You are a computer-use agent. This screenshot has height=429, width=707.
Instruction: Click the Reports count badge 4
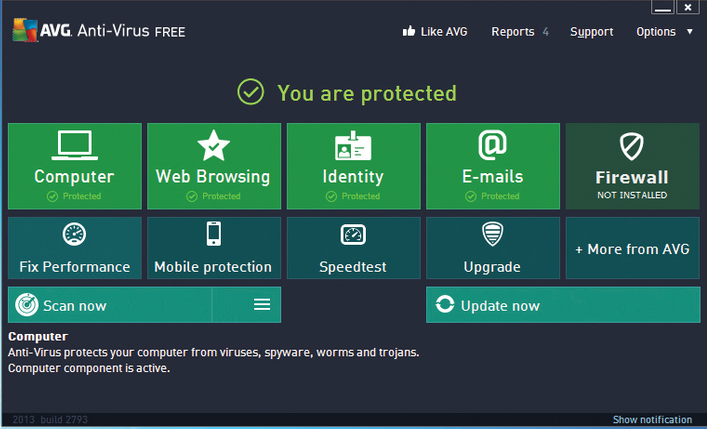(546, 32)
